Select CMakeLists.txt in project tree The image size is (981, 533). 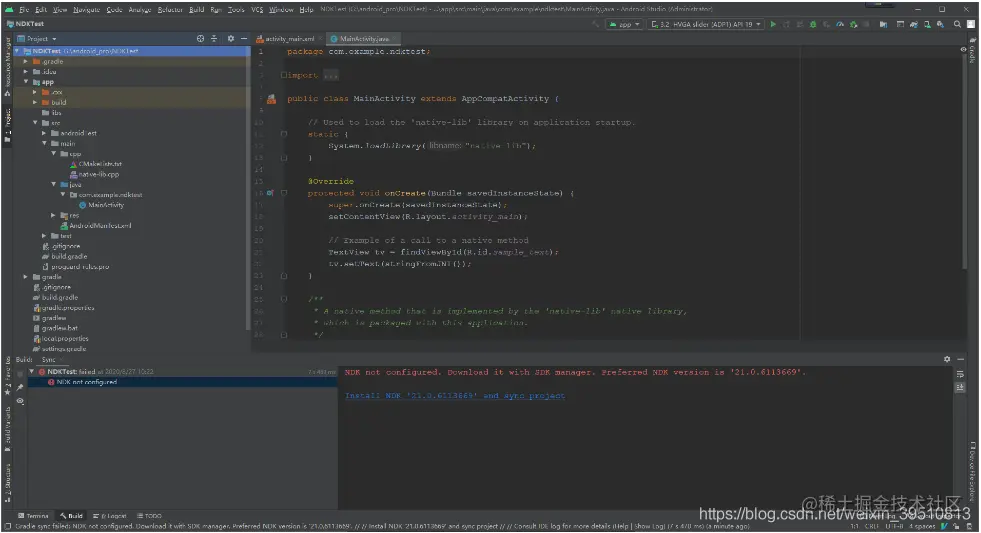100,164
